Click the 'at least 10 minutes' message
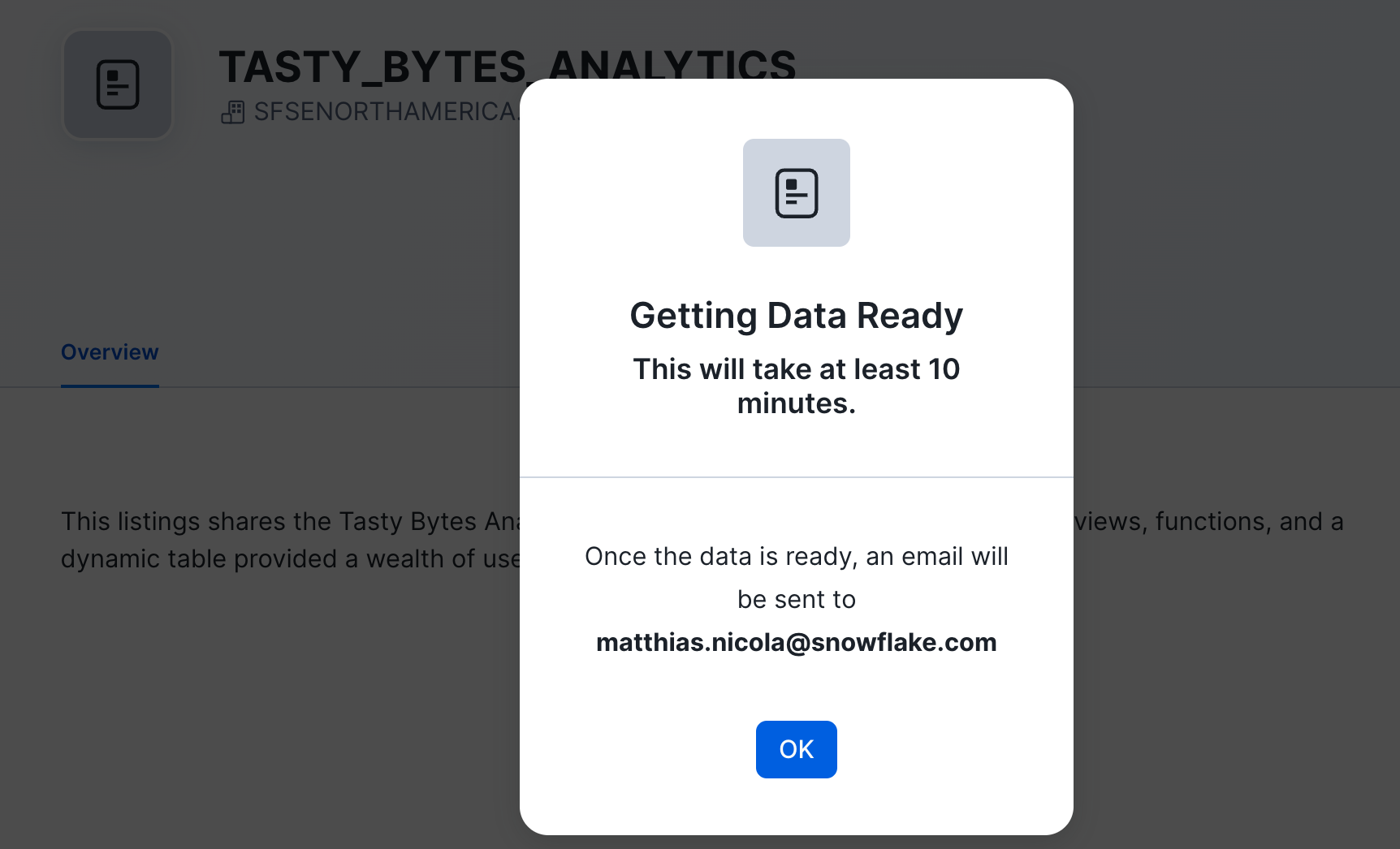 [x=796, y=369]
